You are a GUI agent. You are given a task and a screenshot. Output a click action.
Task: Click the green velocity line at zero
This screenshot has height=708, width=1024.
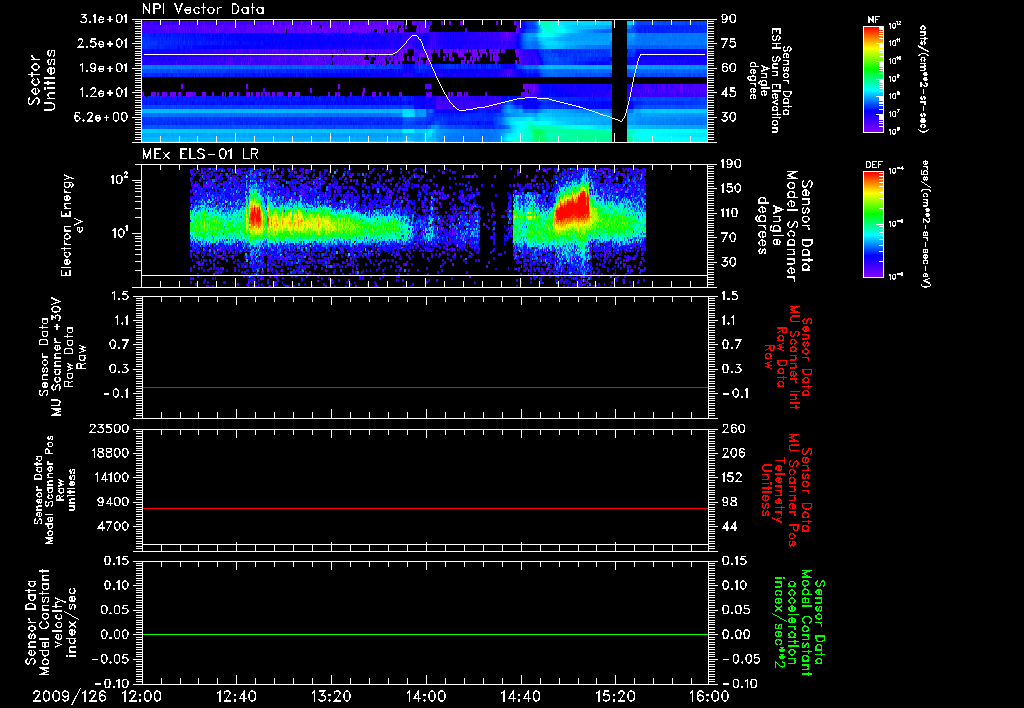pyautogui.click(x=425, y=634)
